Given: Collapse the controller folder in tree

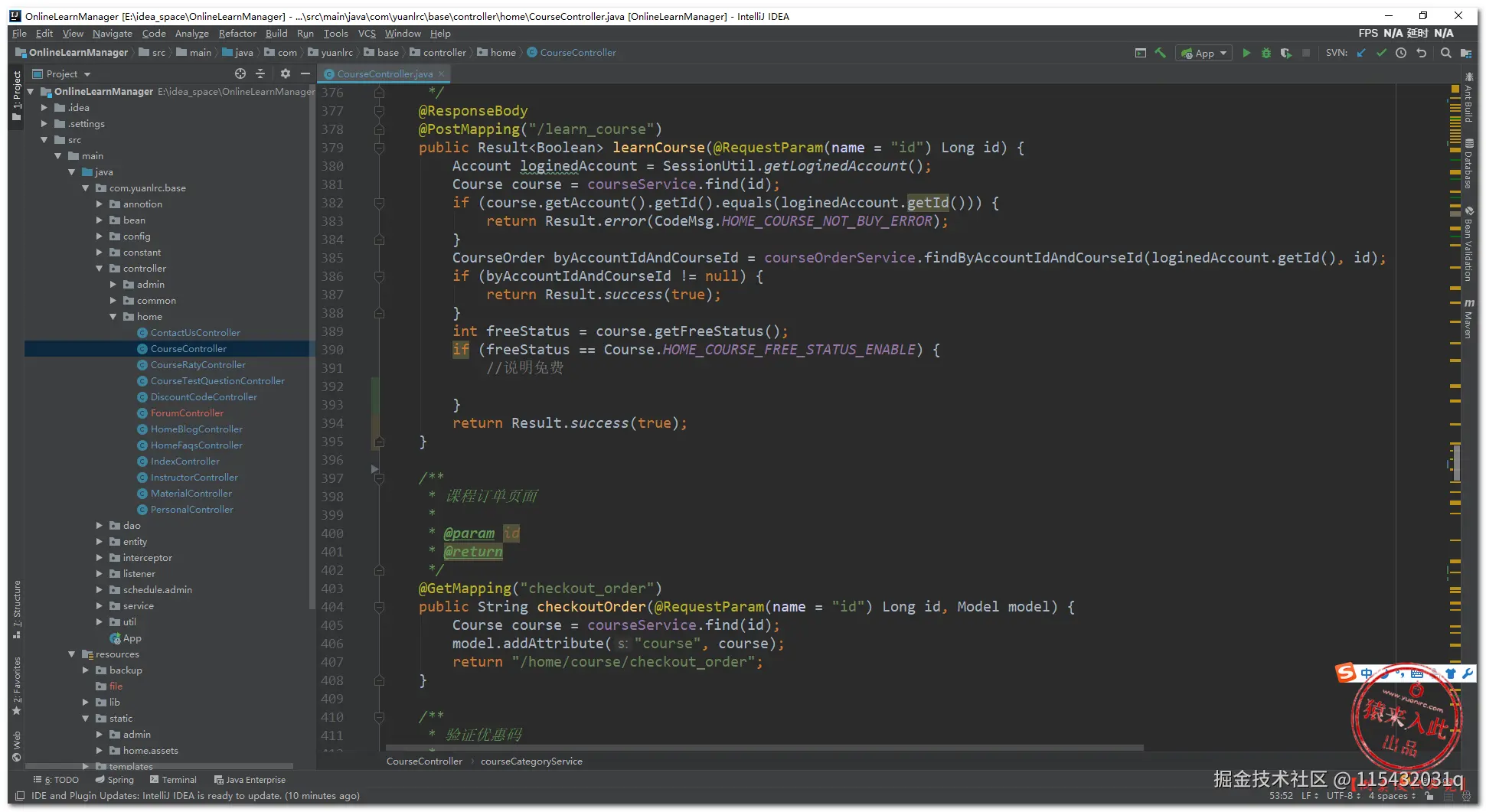Looking at the screenshot, I should pos(100,269).
